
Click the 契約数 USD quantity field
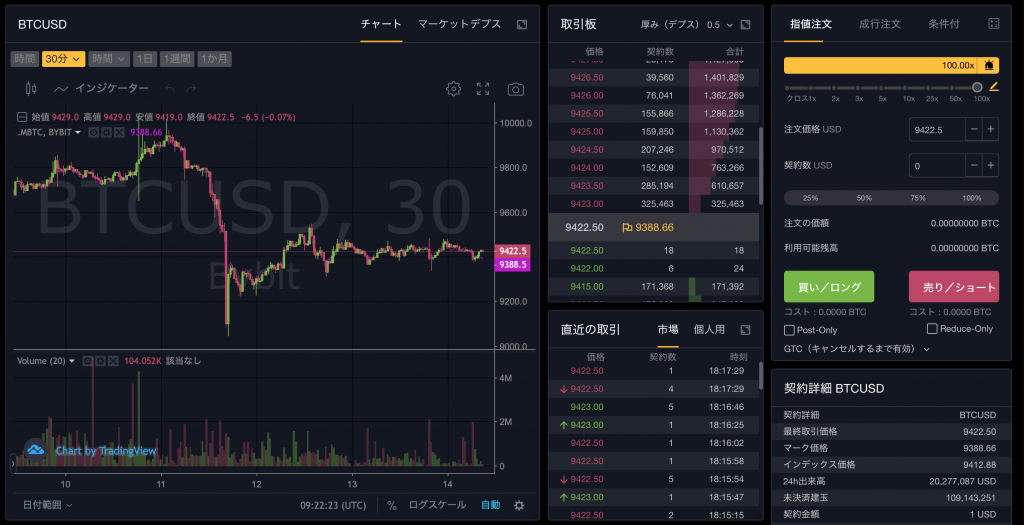click(937, 166)
